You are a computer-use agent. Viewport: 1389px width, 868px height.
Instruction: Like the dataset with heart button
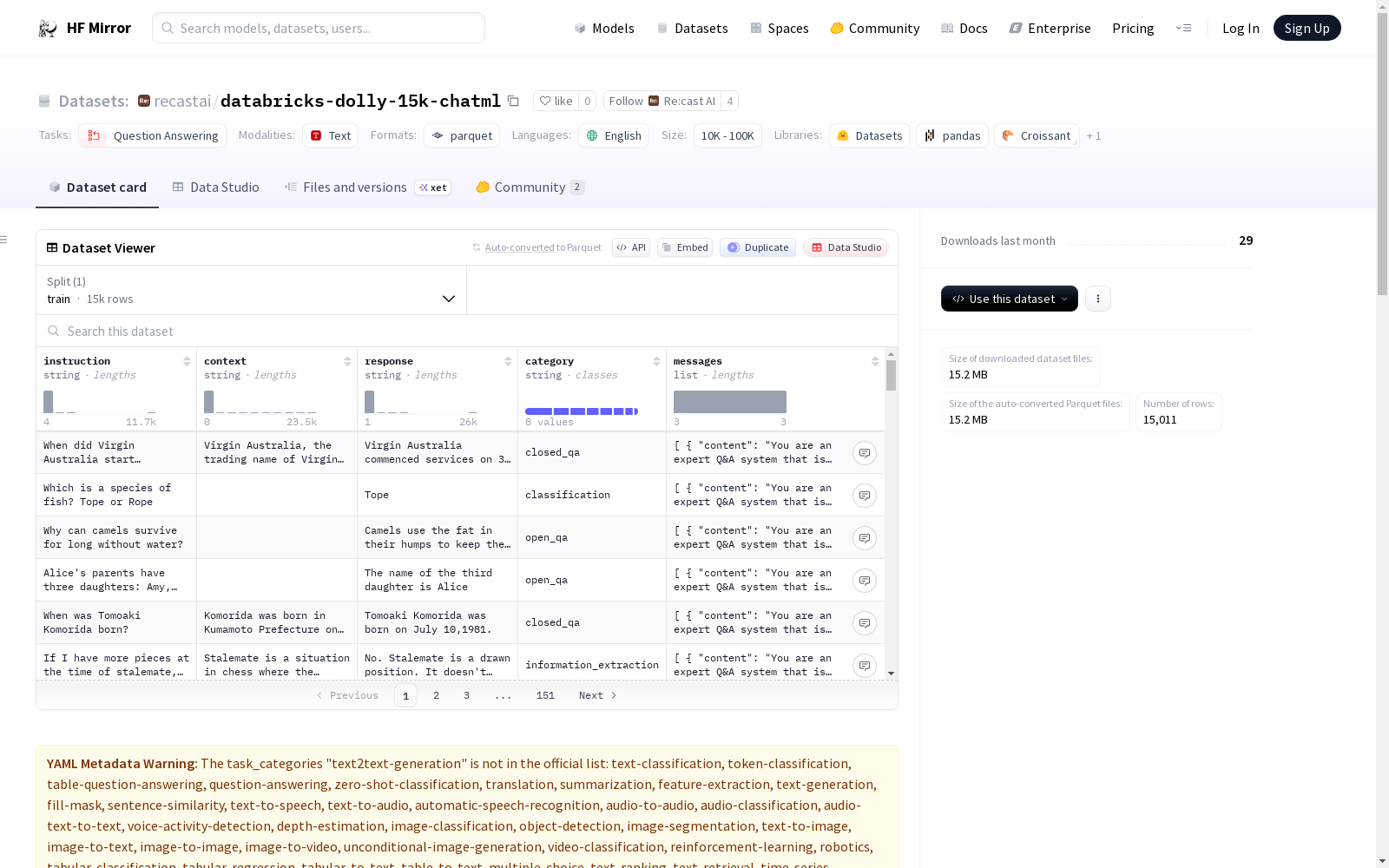(x=556, y=101)
